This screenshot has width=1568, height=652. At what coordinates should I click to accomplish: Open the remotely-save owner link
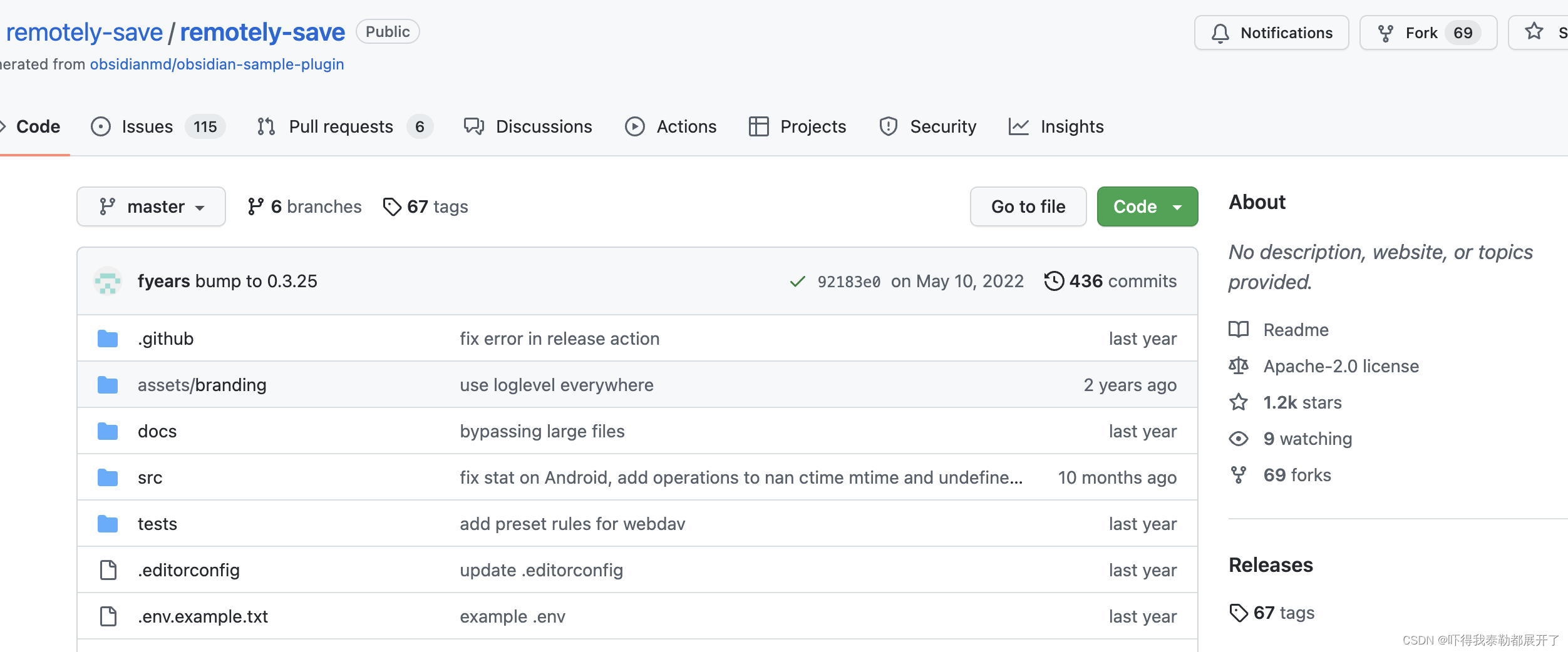coord(84,32)
